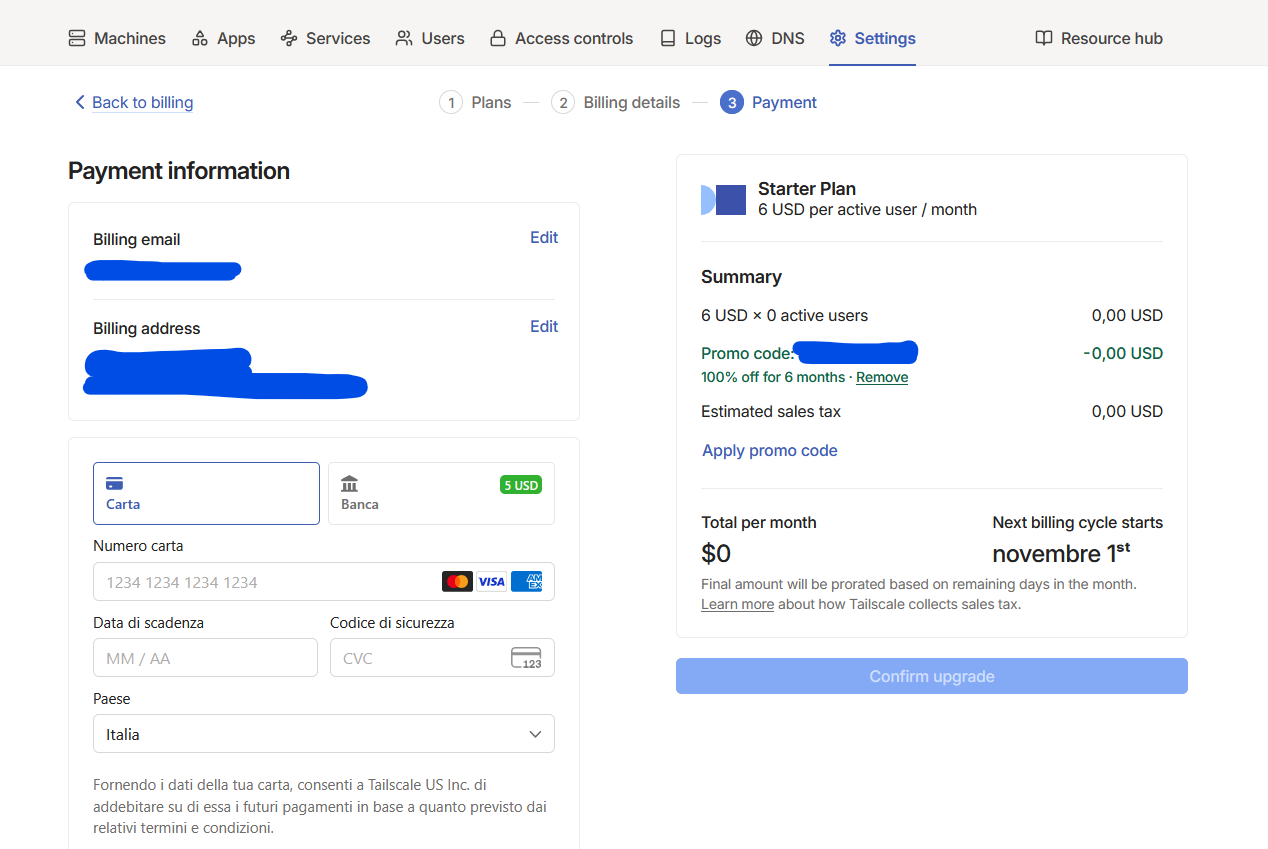
Task: Select the Carta payment method
Action: click(206, 493)
